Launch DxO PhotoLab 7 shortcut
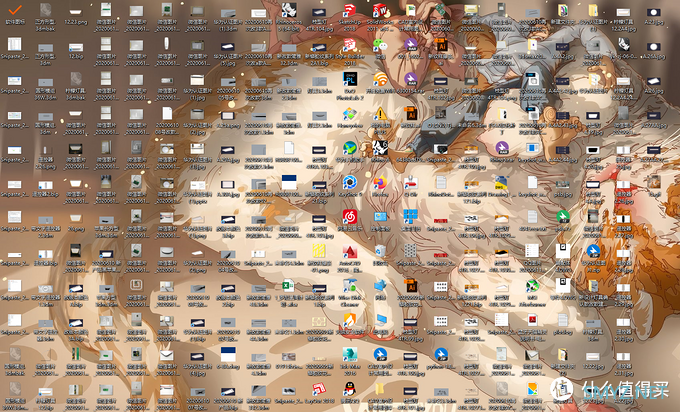The height and width of the screenshot is (412, 680). [350, 80]
